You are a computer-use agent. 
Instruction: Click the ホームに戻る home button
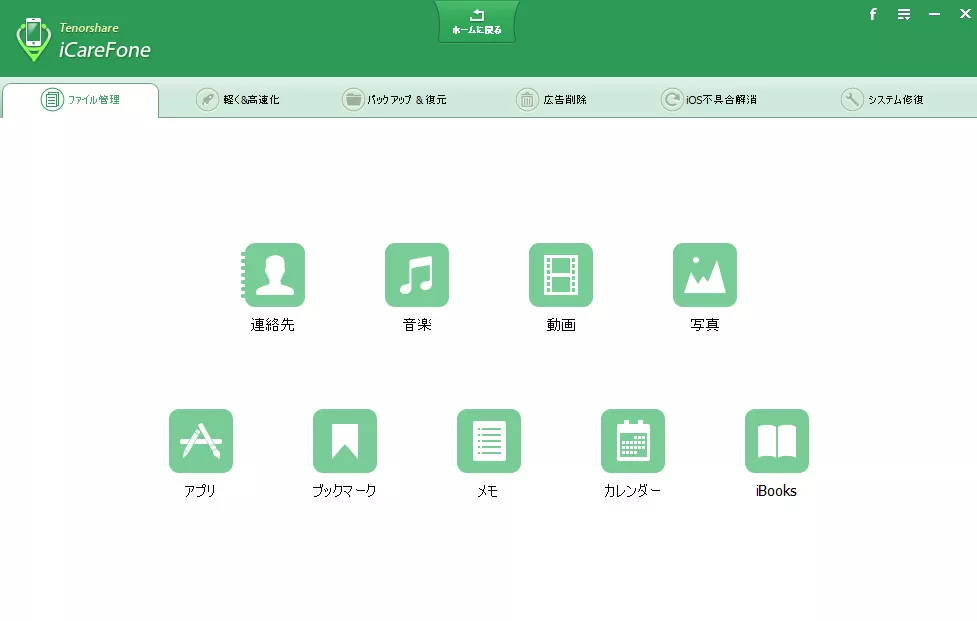(x=477, y=22)
